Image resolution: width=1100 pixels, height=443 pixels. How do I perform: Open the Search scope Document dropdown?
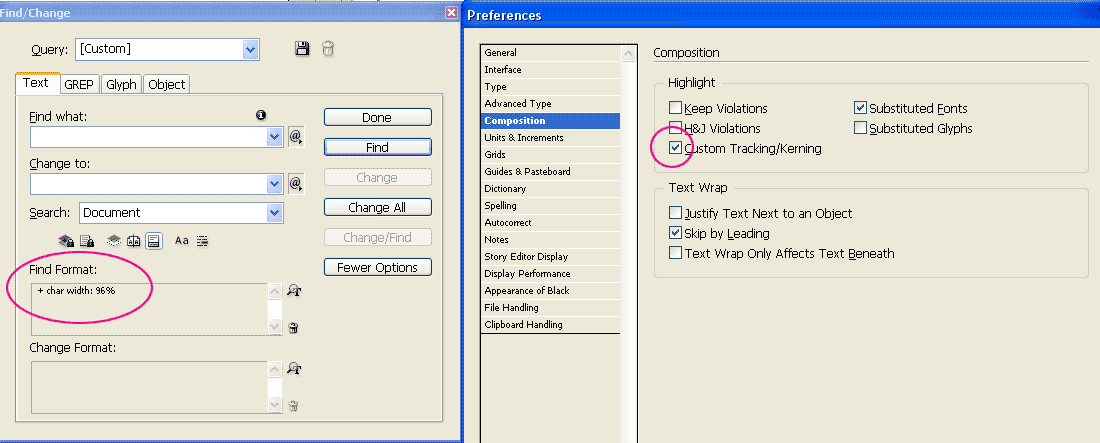pyautogui.click(x=274, y=213)
